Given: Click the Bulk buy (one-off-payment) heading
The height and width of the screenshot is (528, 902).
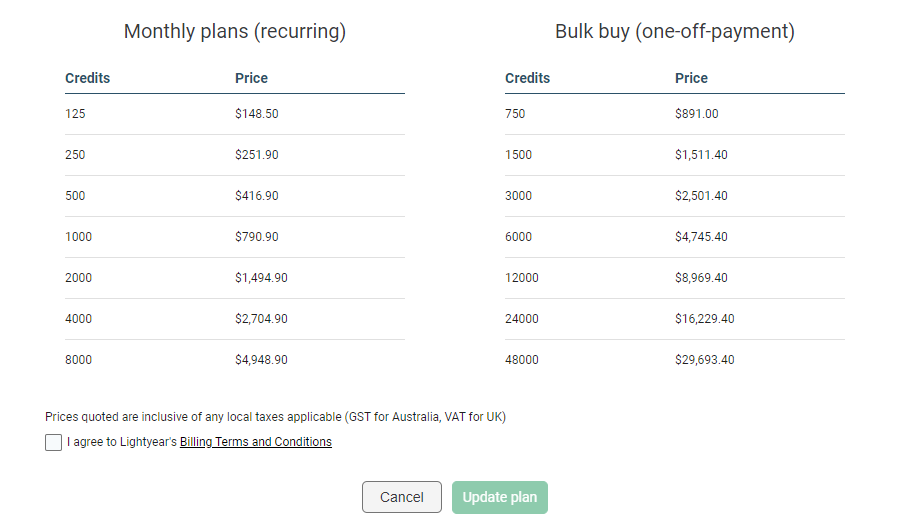Looking at the screenshot, I should click(x=675, y=32).
